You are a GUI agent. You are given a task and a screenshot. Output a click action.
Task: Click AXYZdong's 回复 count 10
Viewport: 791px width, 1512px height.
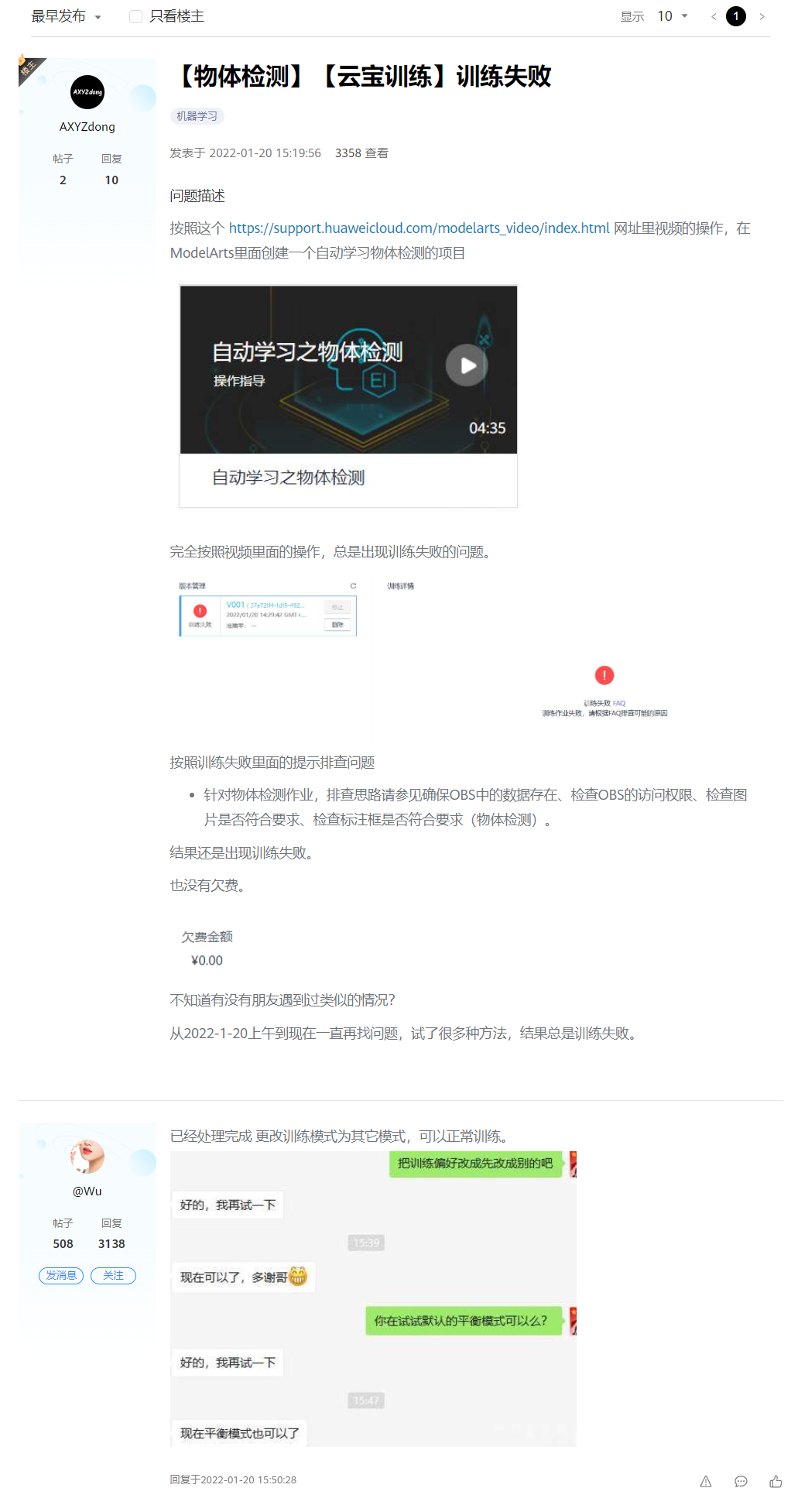pyautogui.click(x=111, y=180)
